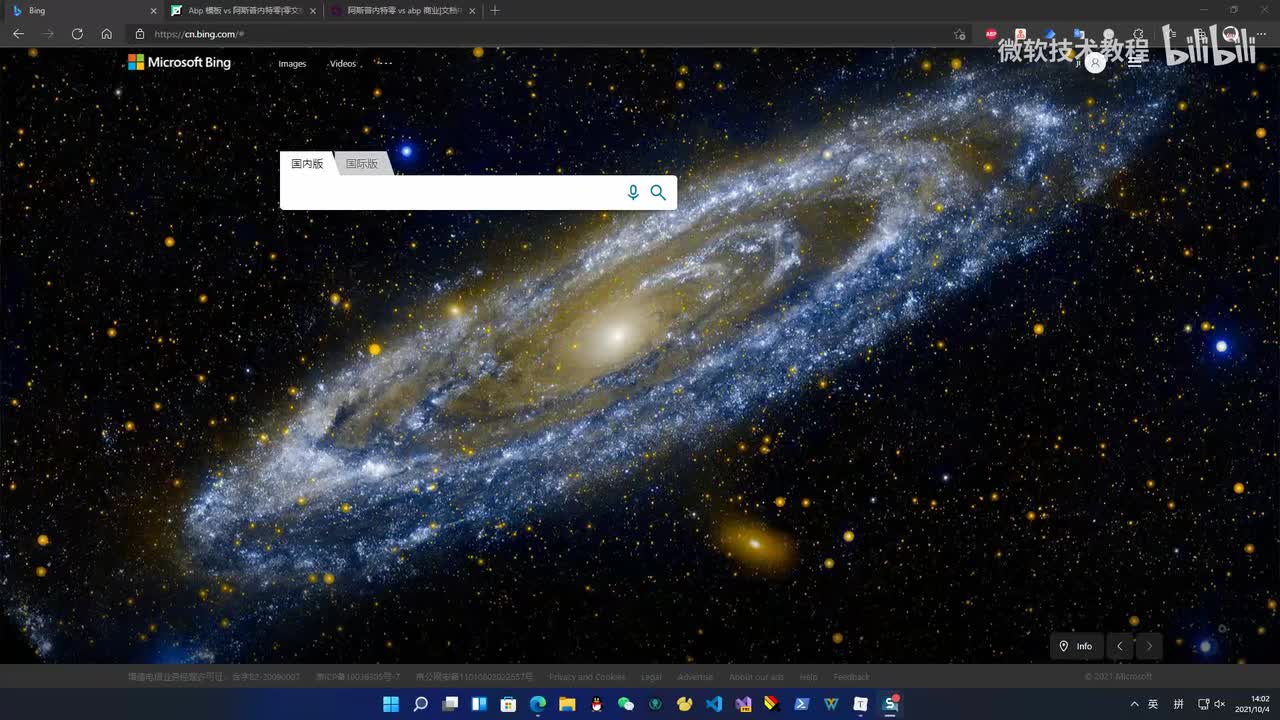1280x720 pixels.
Task: Open the image Info button
Action: pos(1076,646)
